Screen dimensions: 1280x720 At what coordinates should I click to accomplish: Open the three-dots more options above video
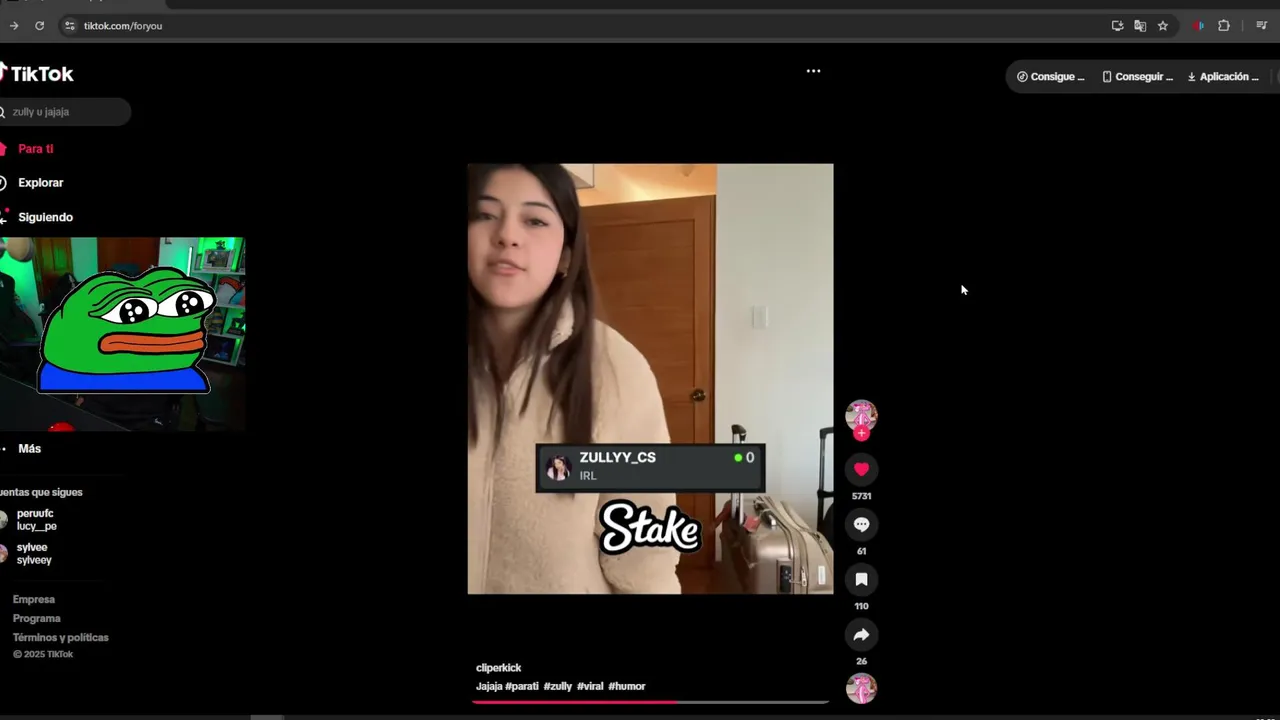(x=813, y=71)
